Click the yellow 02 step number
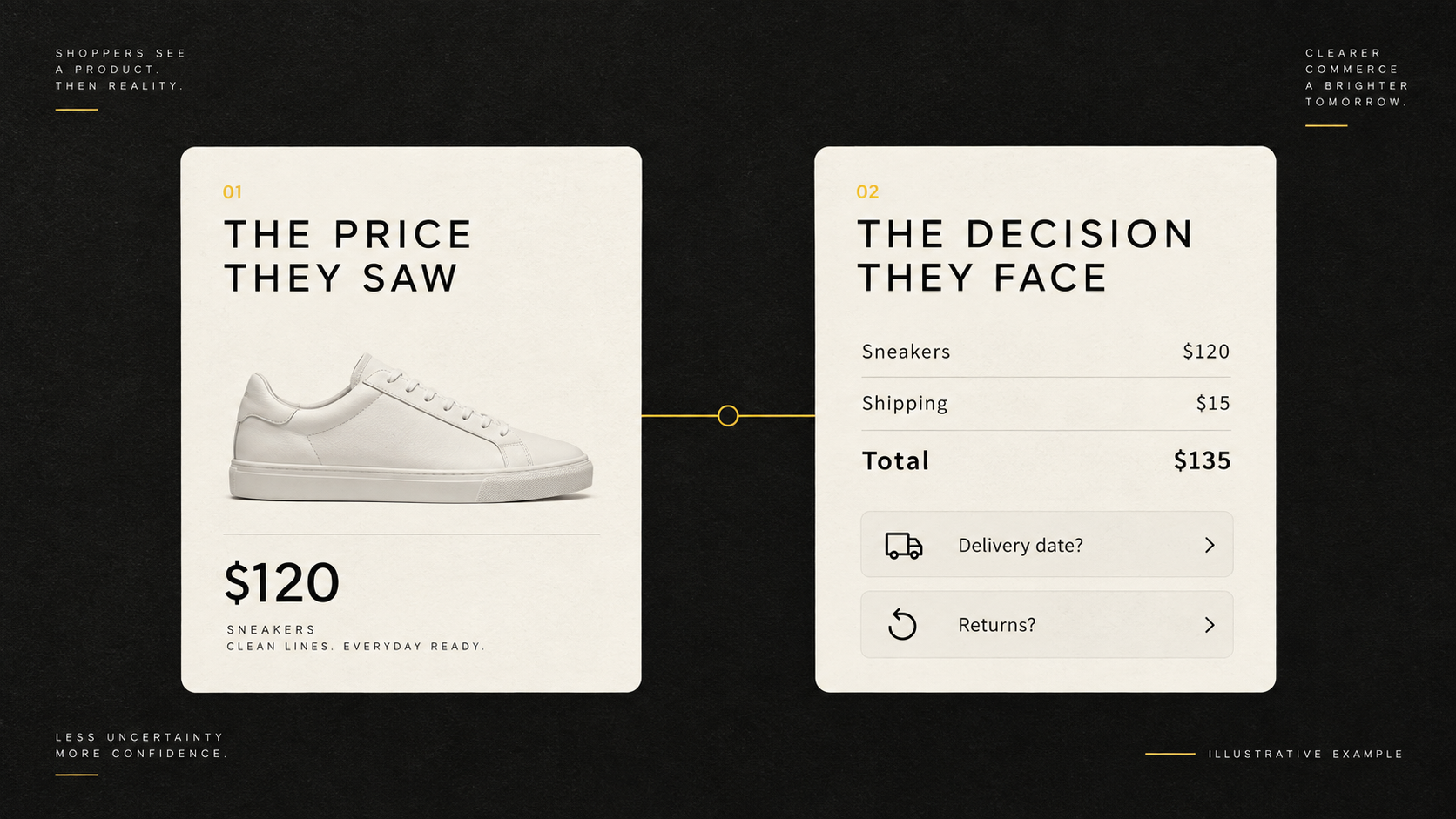Viewport: 1456px width, 819px height. point(867,192)
